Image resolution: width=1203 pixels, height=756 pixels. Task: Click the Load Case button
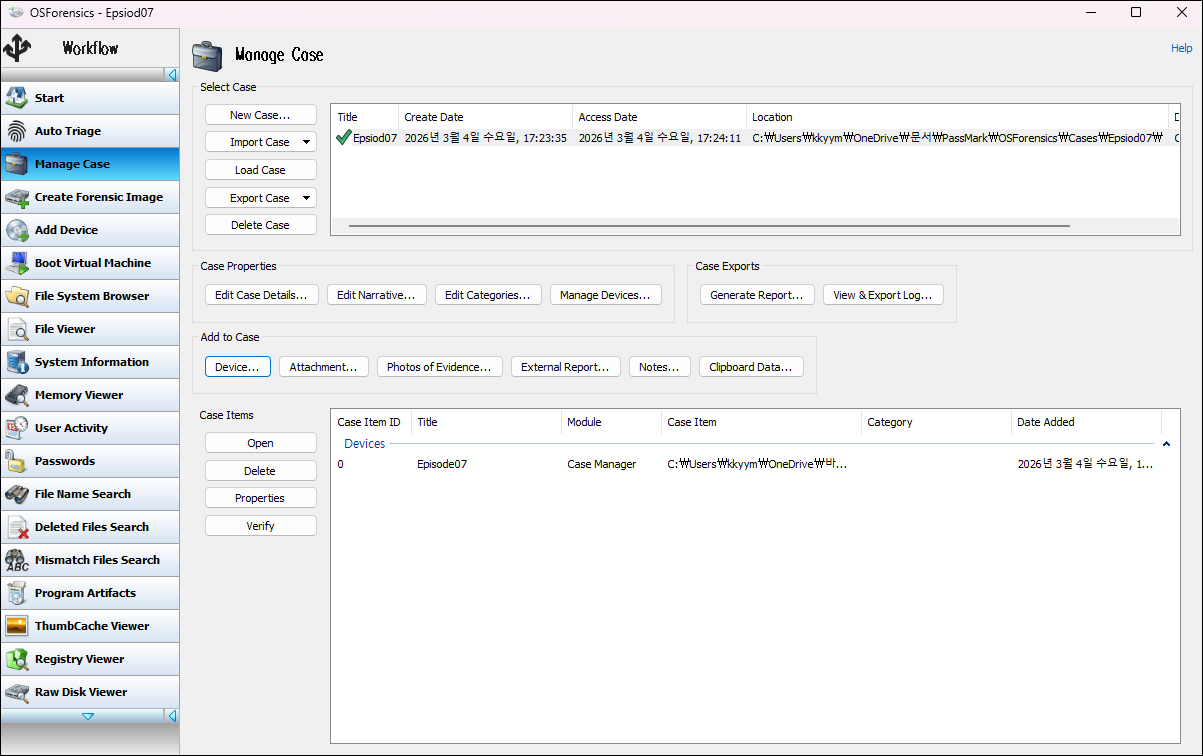[260, 170]
